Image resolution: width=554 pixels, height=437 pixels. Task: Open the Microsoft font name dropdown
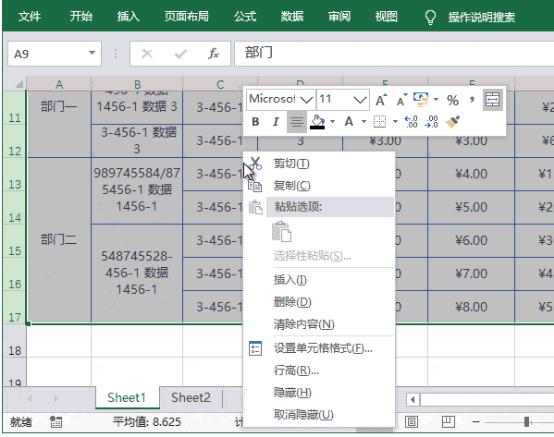(x=307, y=100)
